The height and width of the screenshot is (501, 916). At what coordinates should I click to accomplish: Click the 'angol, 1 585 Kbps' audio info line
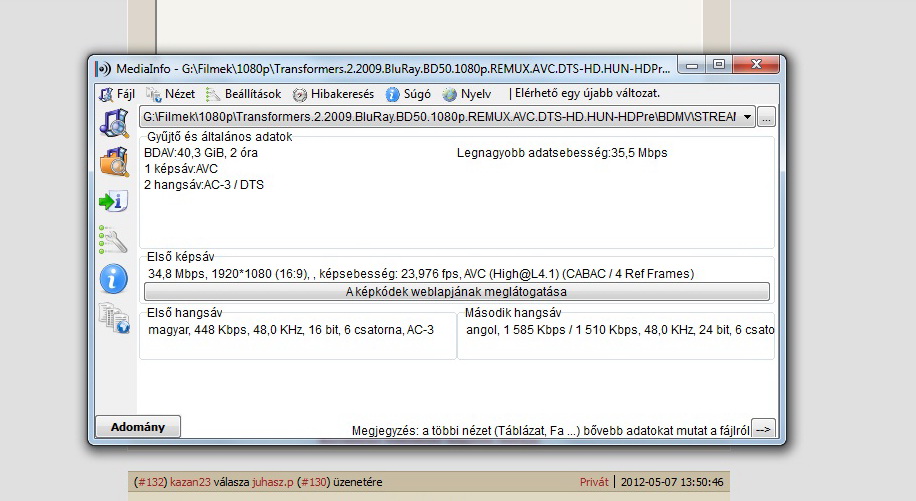pos(620,330)
